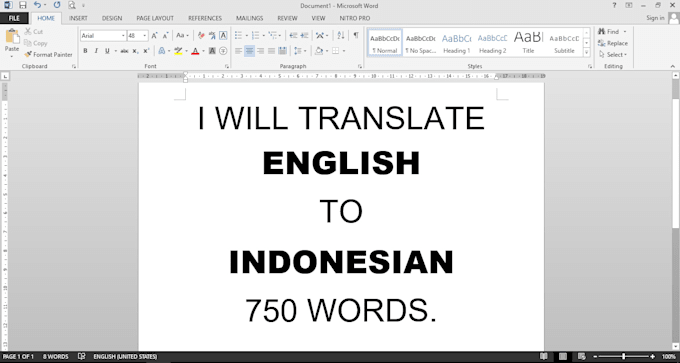This screenshot has height=363, width=680.
Task: Toggle underline formatting
Action: [x=107, y=51]
